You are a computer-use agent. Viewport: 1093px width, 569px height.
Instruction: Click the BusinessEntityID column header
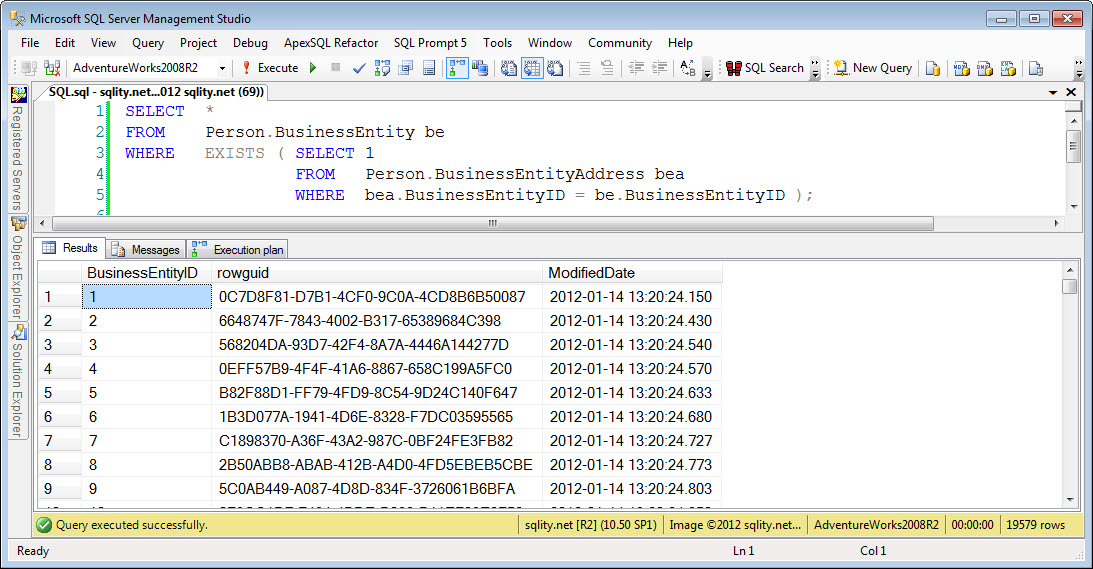click(146, 273)
